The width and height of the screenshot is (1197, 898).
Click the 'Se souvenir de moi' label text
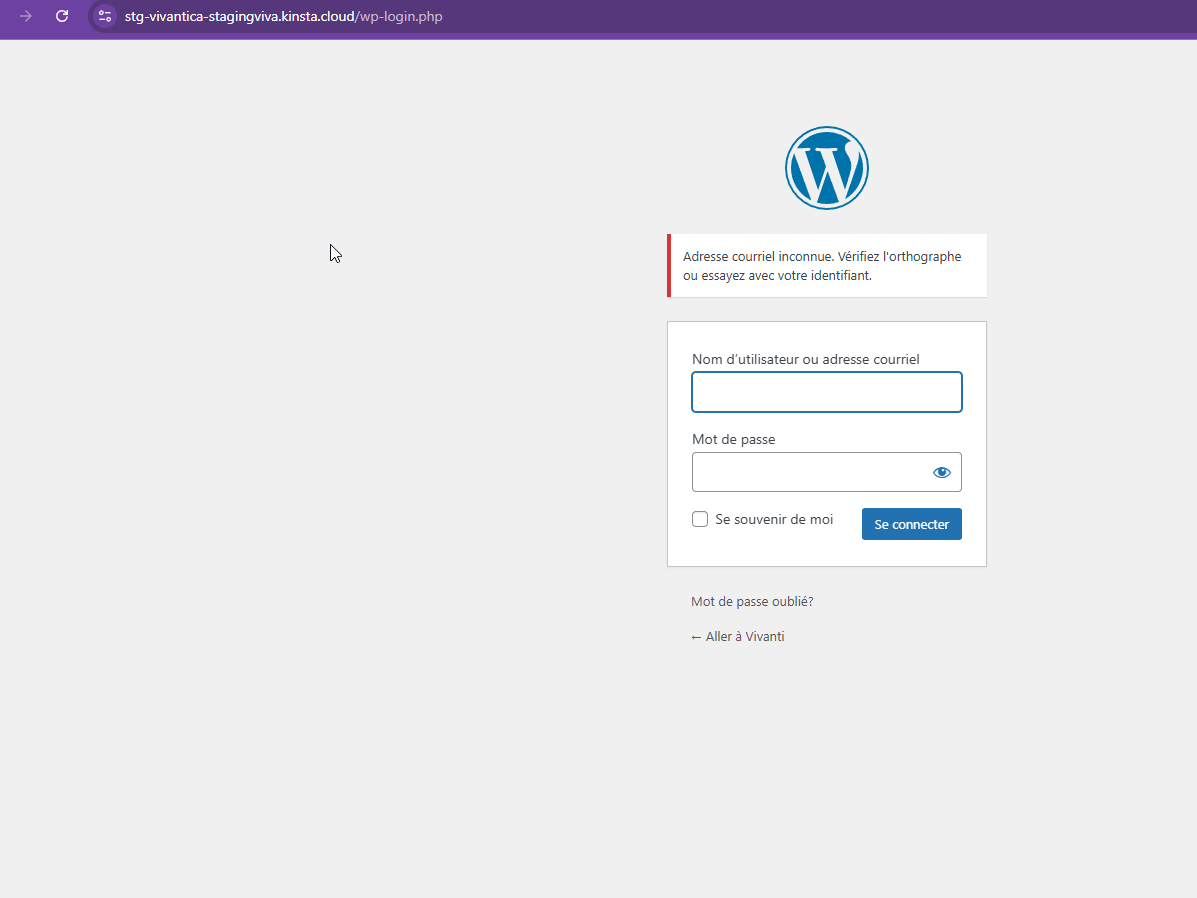click(x=774, y=519)
